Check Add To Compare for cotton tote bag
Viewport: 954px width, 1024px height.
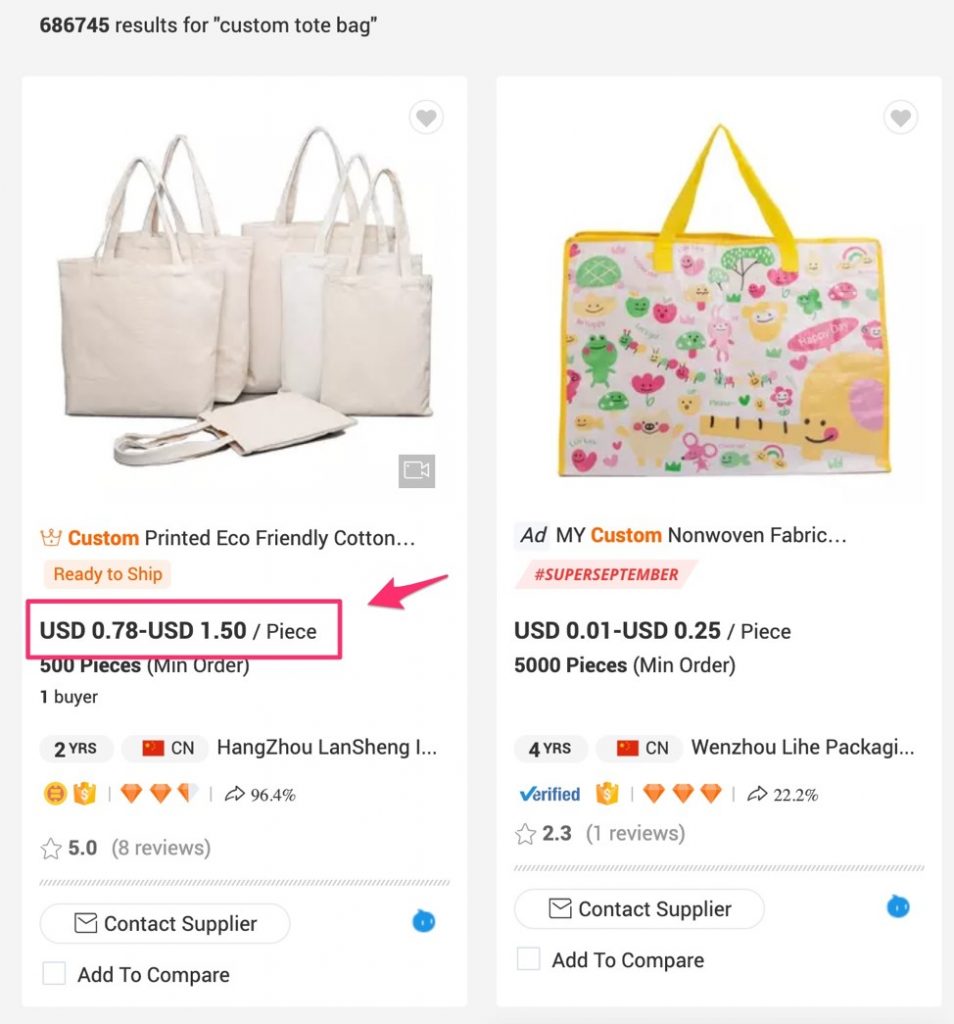pos(54,973)
